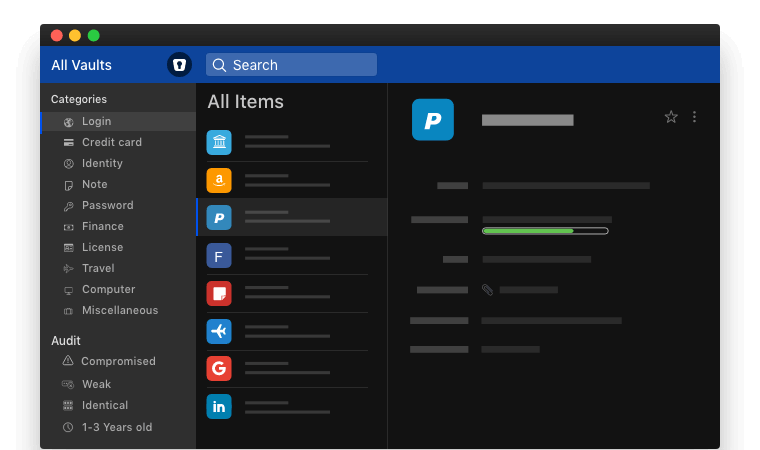Screen dimensions: 760x450
Task: Show 1-3 Years old passwords
Action: pyautogui.click(x=116, y=427)
